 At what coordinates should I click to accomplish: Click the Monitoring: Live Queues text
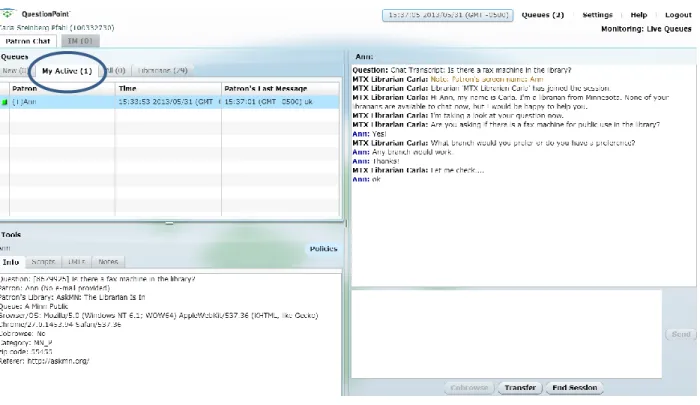point(646,29)
